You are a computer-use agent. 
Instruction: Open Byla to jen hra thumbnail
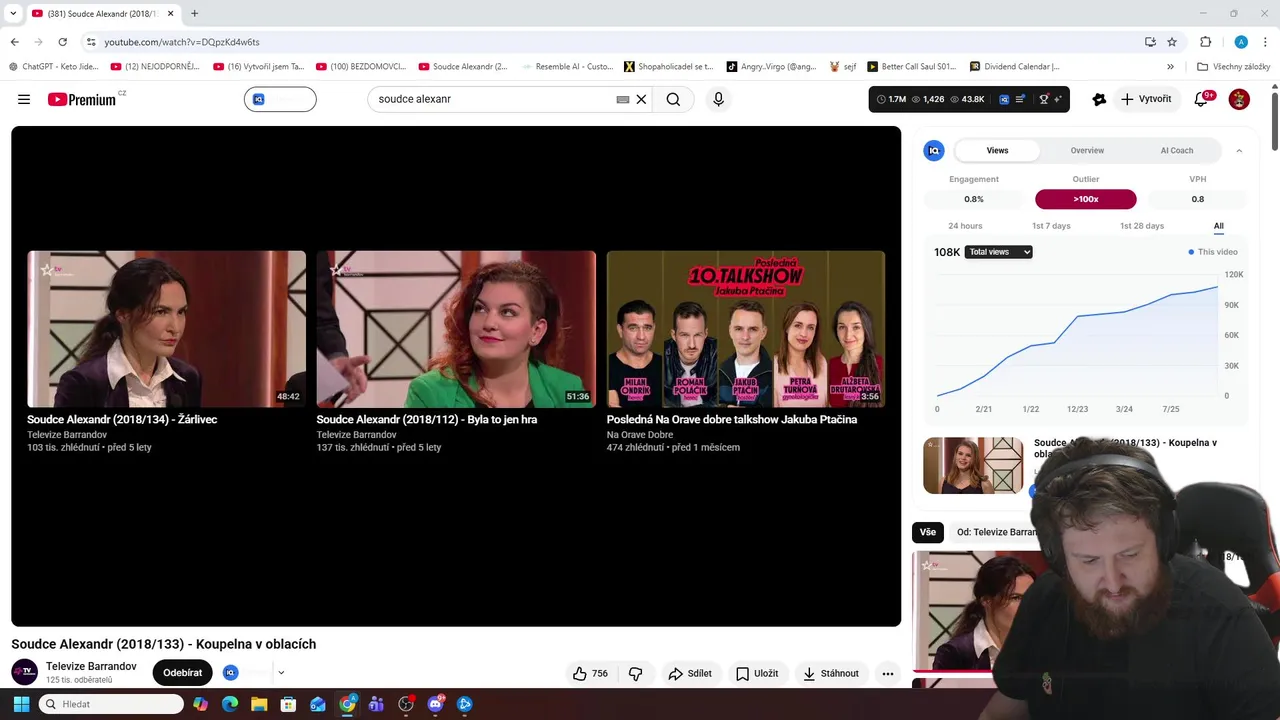click(x=456, y=329)
